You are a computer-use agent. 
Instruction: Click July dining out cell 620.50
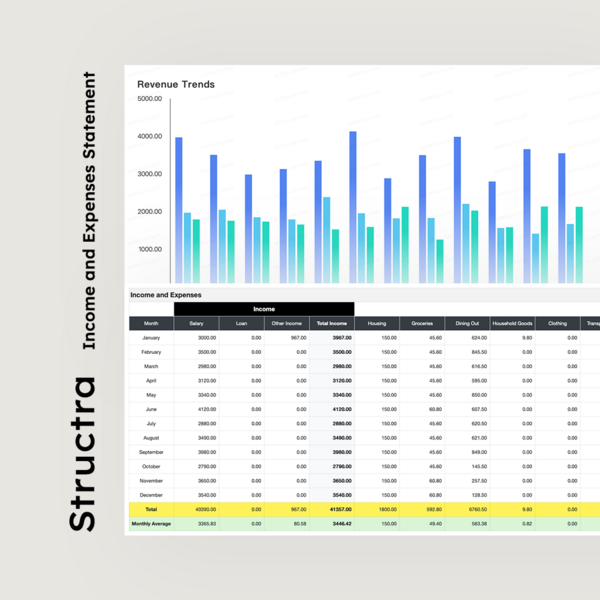click(x=467, y=424)
